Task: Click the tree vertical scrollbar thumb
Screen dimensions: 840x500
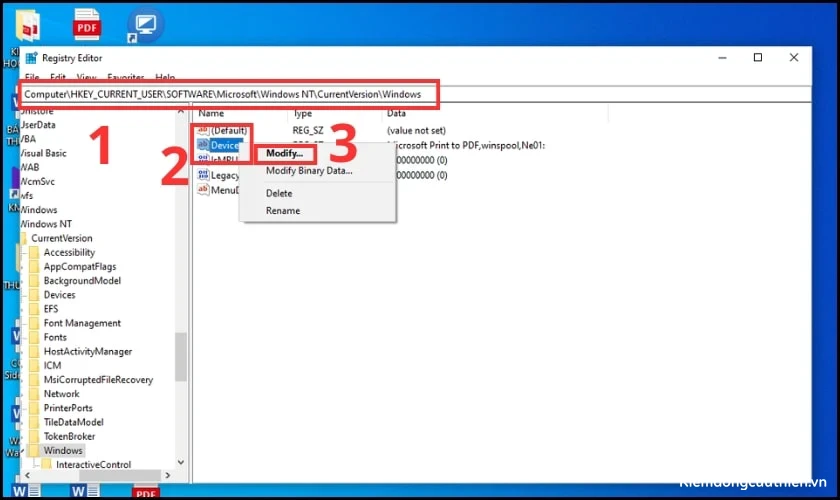Action: [x=181, y=357]
